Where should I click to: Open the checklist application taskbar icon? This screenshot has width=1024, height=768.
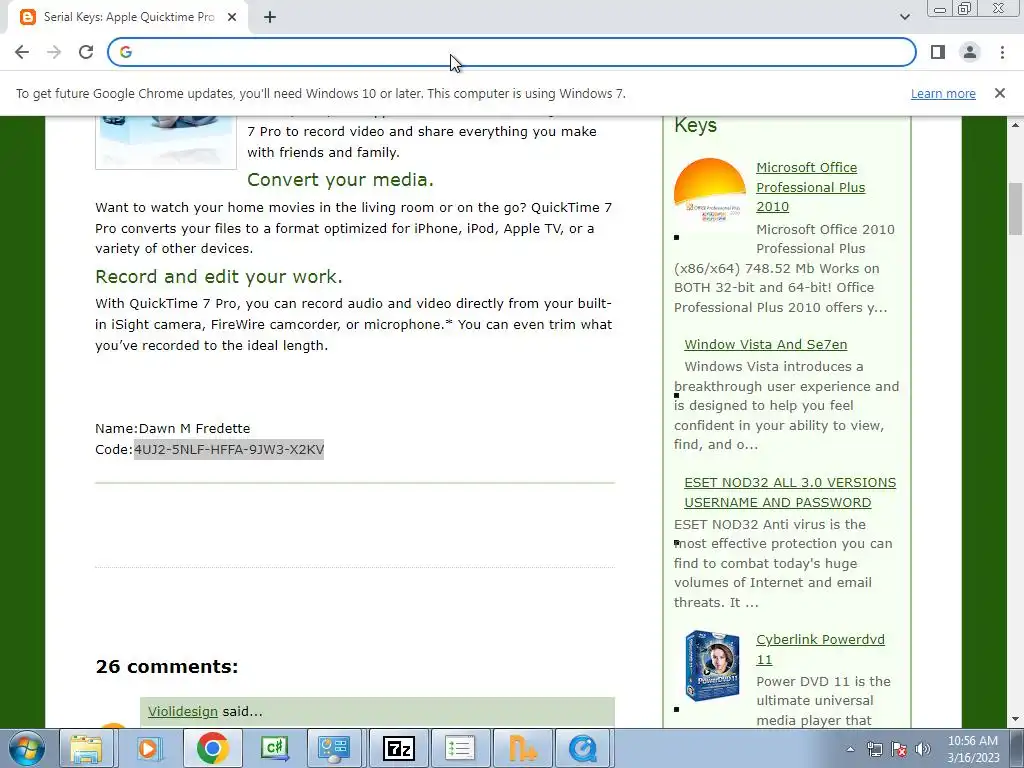pos(460,748)
